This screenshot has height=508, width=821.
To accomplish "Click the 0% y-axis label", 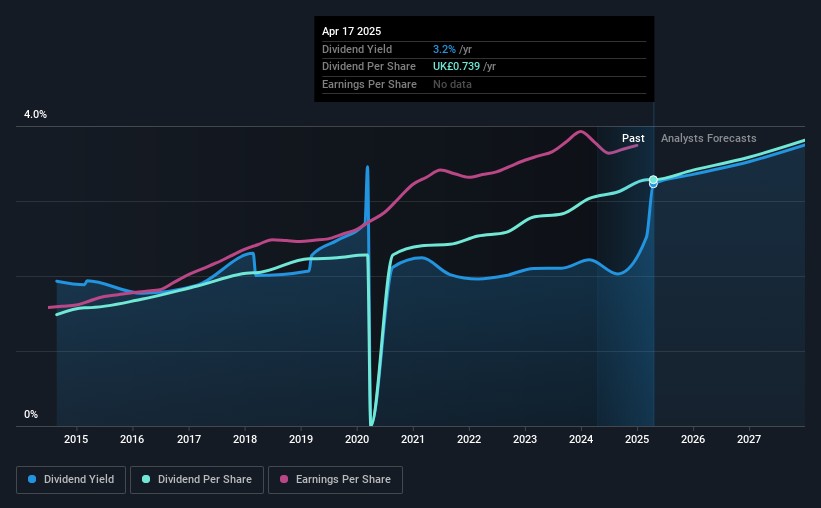I will coord(31,414).
